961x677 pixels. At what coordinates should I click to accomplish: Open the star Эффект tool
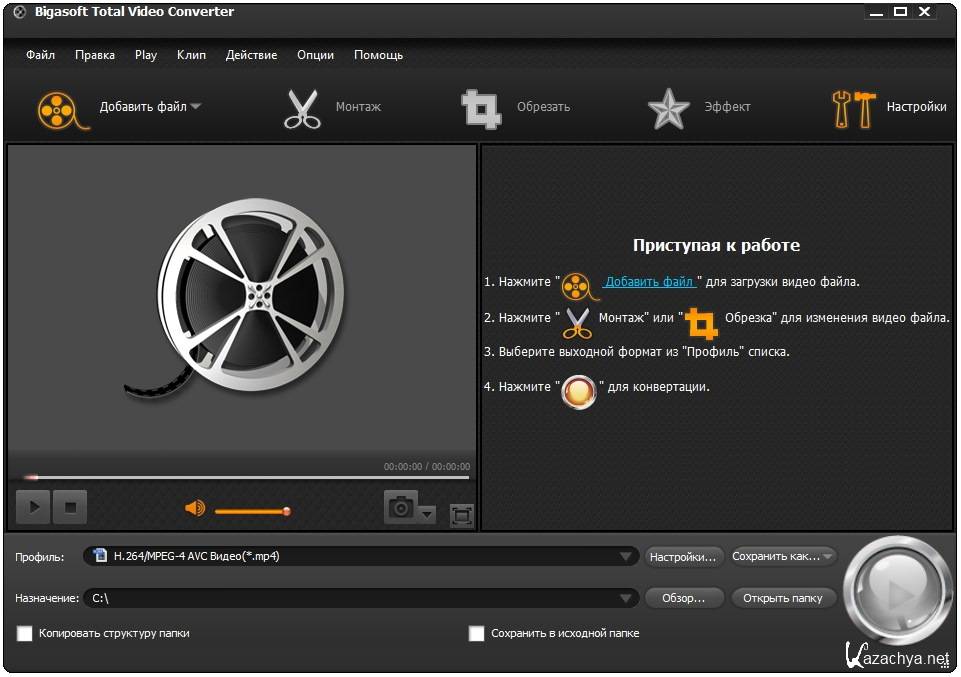coord(668,108)
